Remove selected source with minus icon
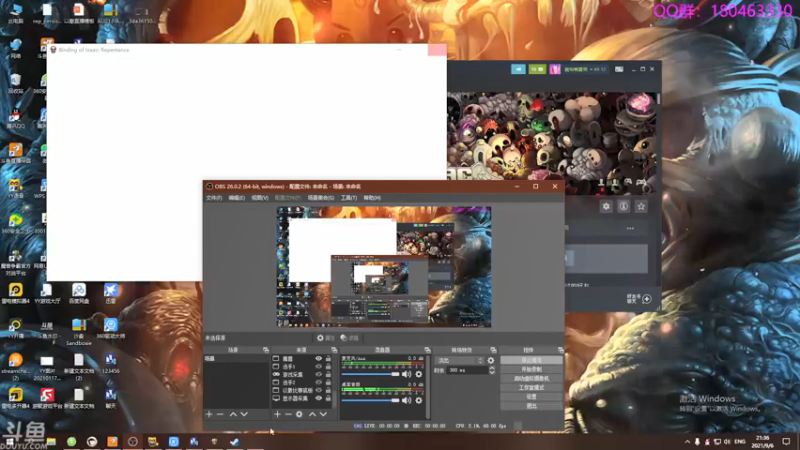Image resolution: width=800 pixels, height=450 pixels. pyautogui.click(x=288, y=414)
